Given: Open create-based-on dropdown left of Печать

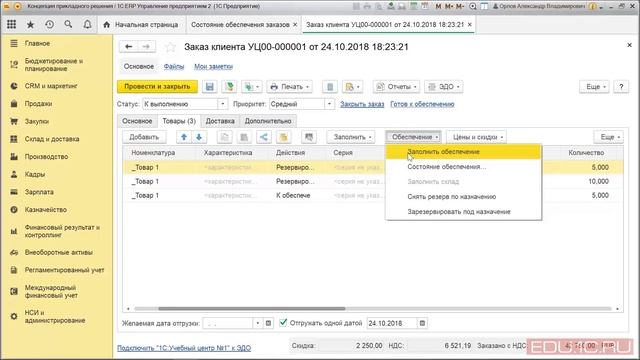Looking at the screenshot, I should point(252,87).
